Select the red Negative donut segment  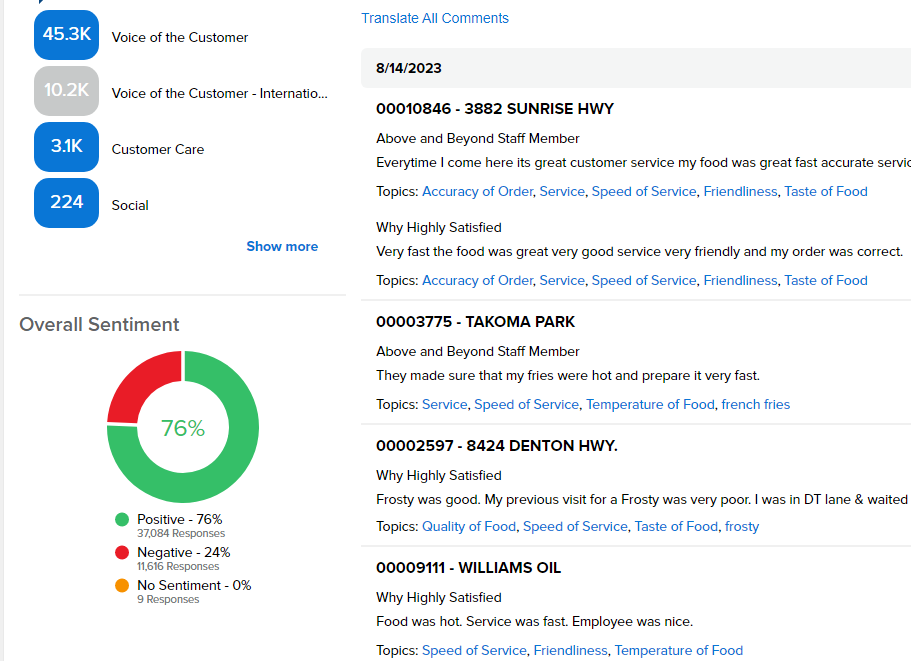tap(145, 383)
